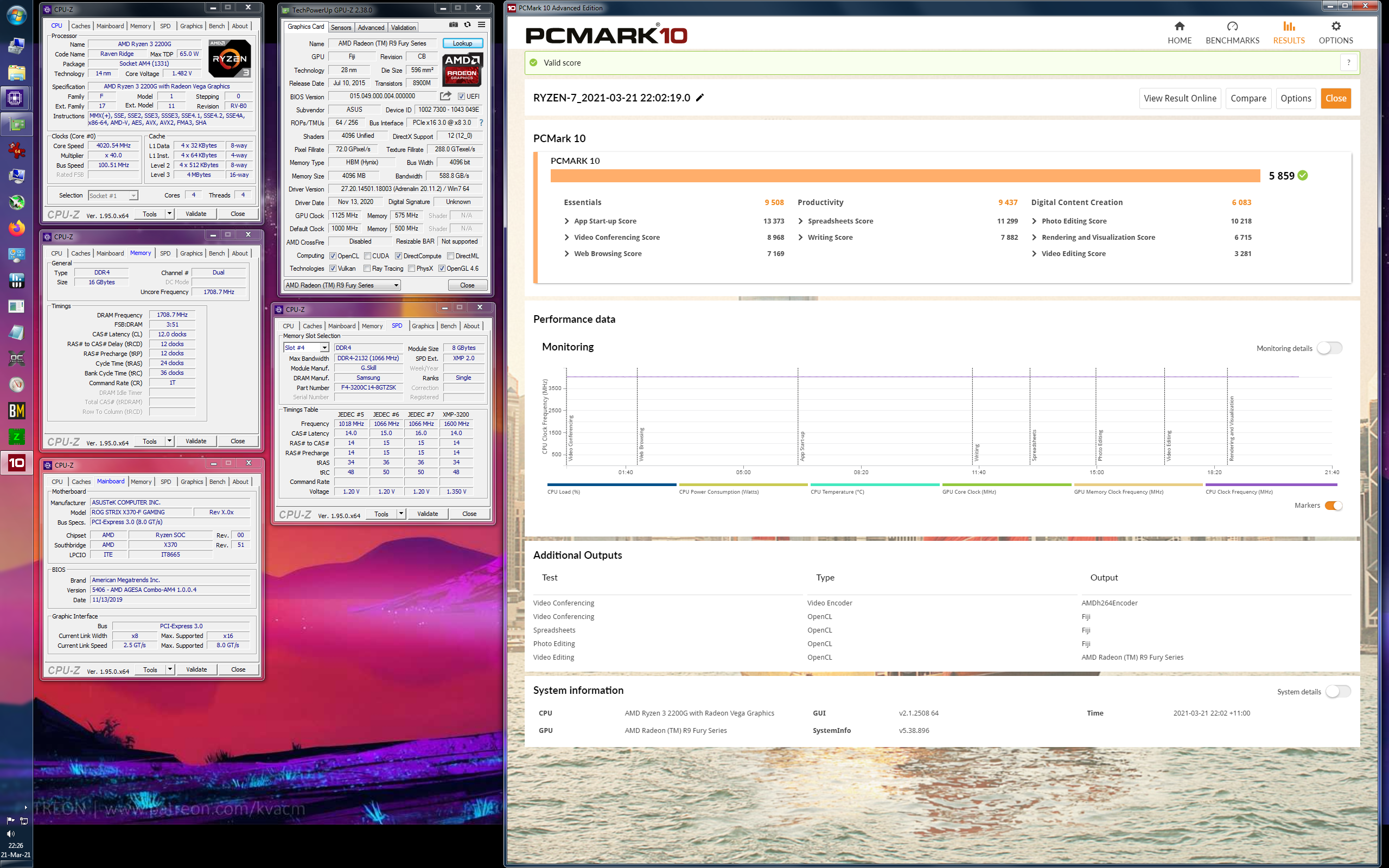Viewport: 1389px width, 868px height.
Task: Toggle the CUDA checkbox
Action: (367, 256)
